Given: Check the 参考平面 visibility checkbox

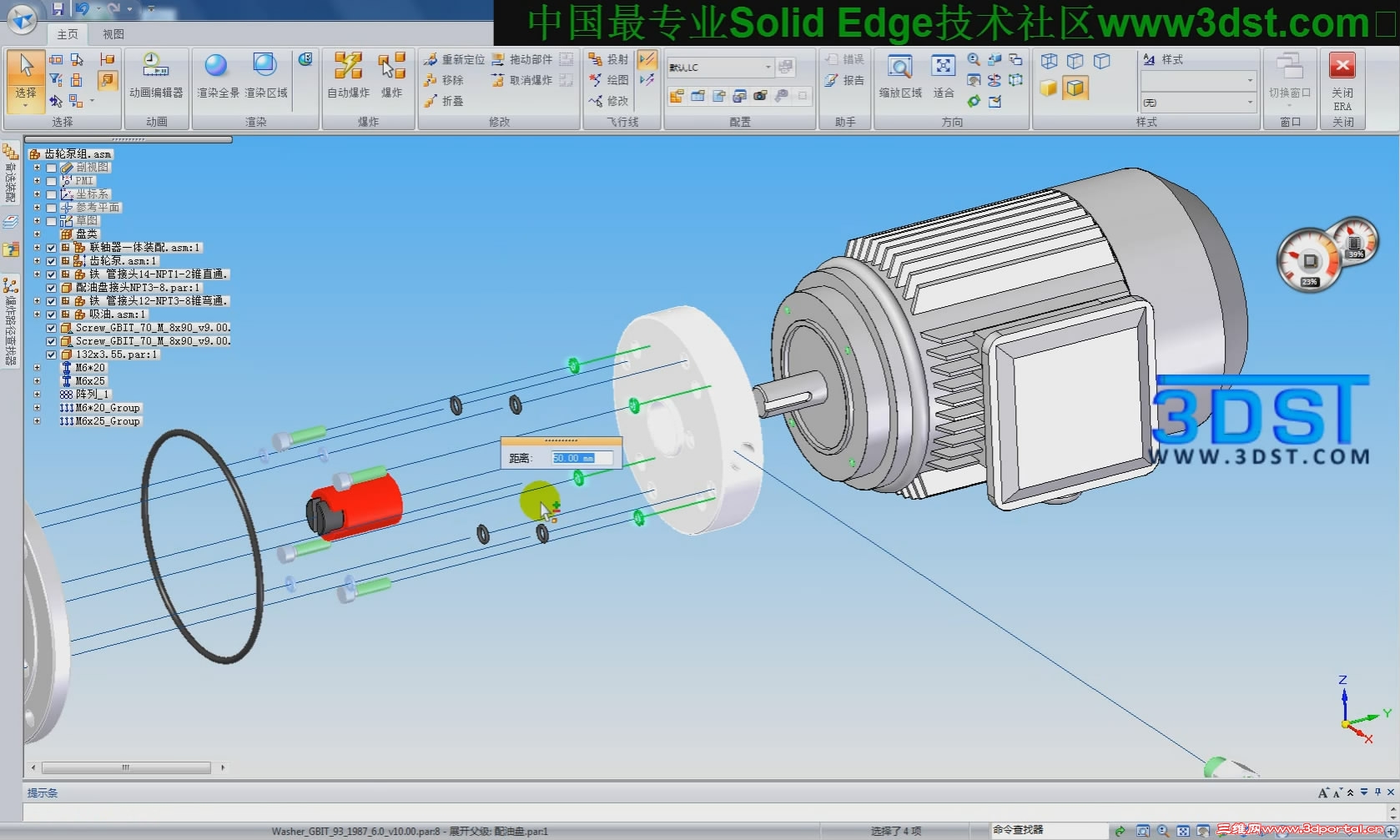Looking at the screenshot, I should [x=52, y=208].
